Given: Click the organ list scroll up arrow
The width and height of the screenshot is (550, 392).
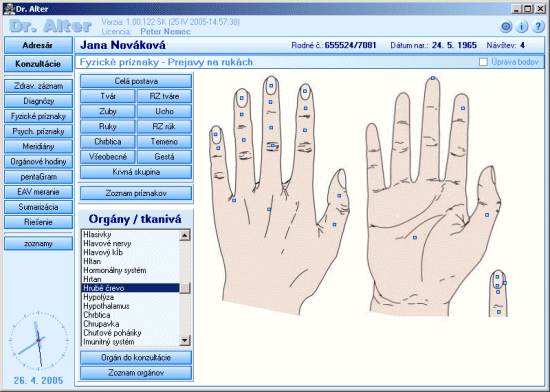Looking at the screenshot, I should tap(185, 235).
